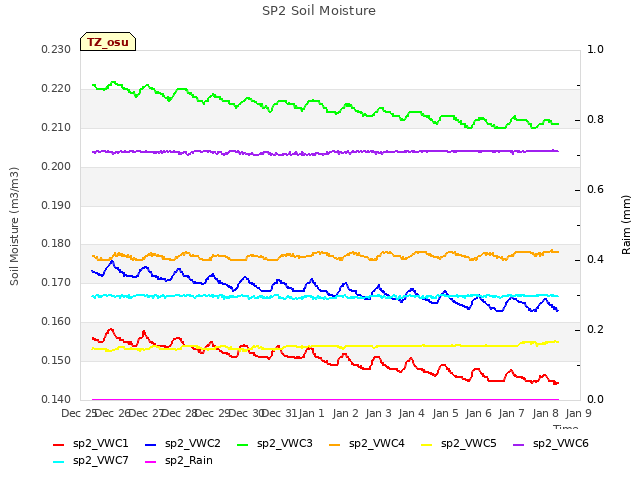Click the 0.230 left axis label

click(56, 50)
